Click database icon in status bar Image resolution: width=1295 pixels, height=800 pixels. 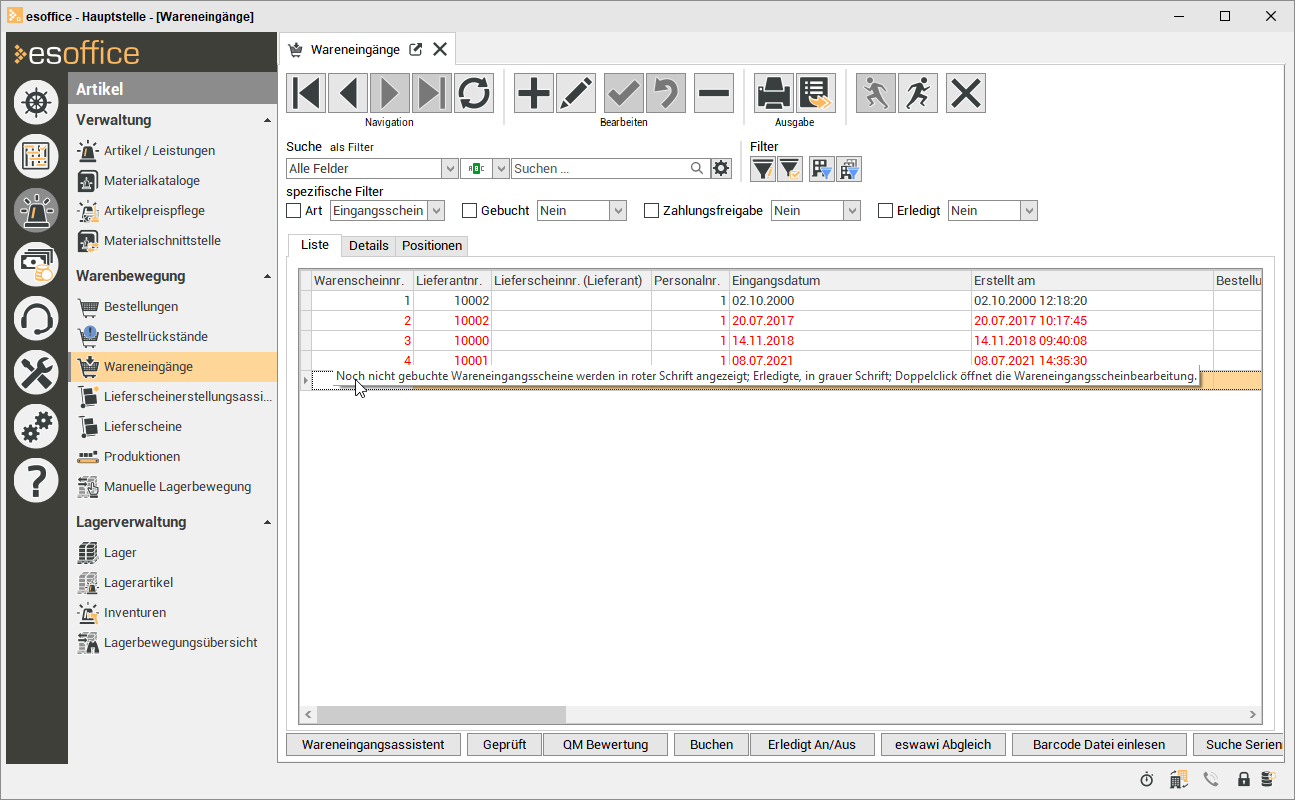pos(1267,779)
